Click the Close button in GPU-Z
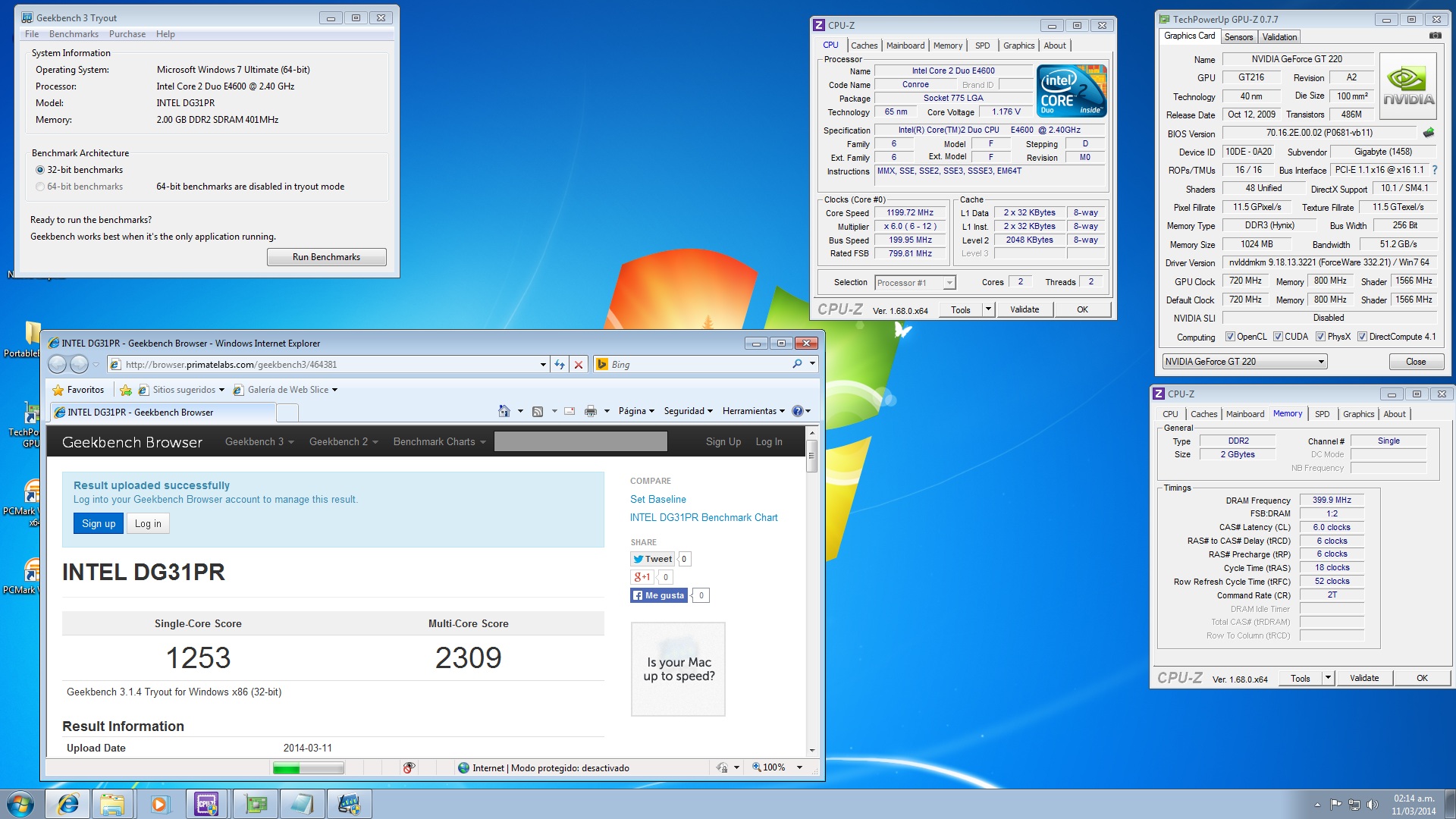Screen dimensions: 1456x819 1416,362
